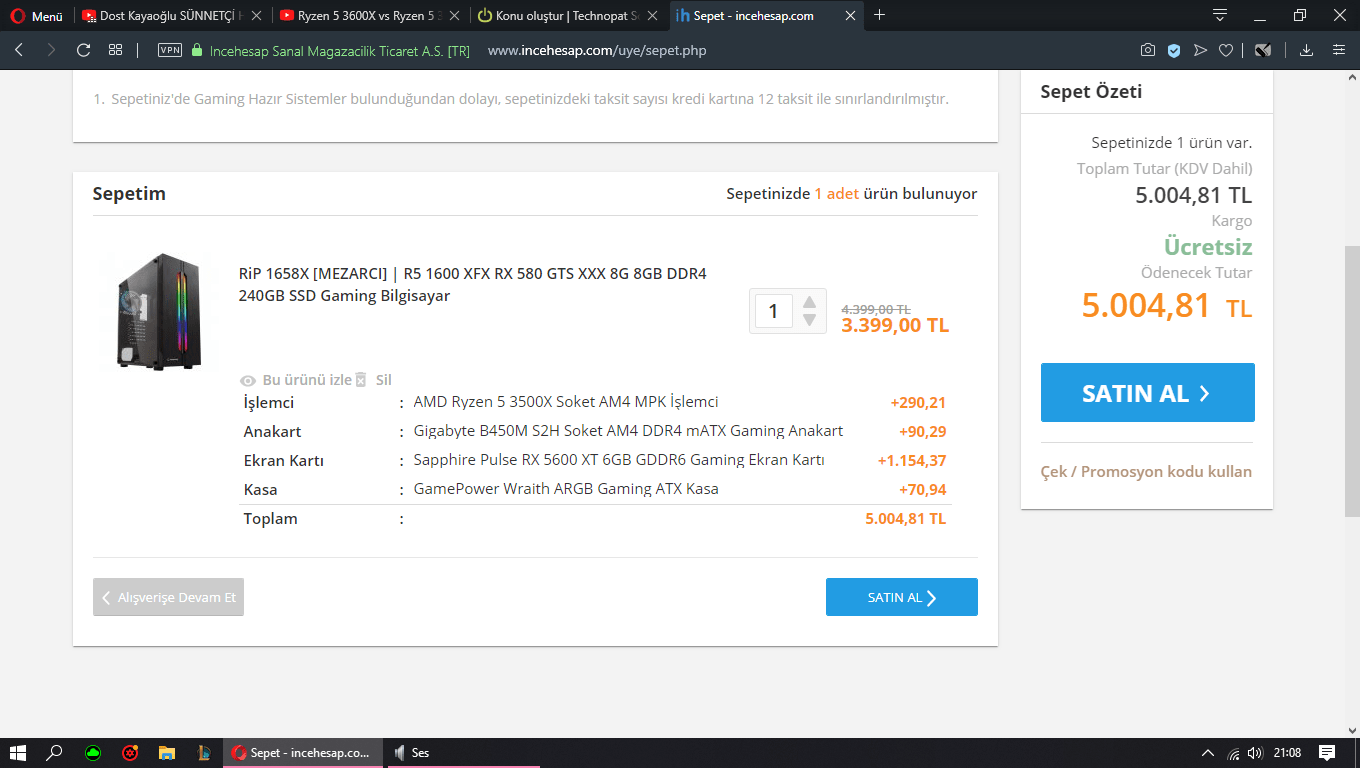Viewport: 1360px width, 768px height.
Task: Take a snapshot with the camera icon
Action: point(1148,50)
